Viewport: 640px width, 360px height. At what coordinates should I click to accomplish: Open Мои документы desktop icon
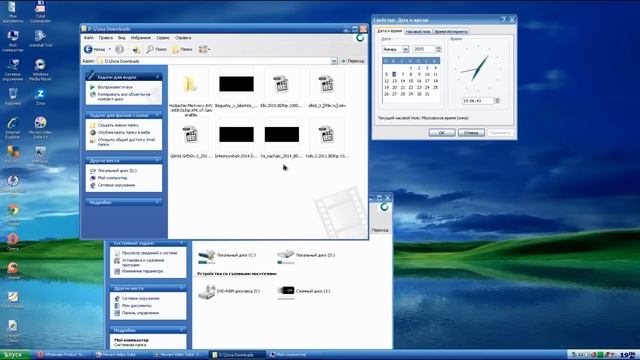[x=13, y=12]
